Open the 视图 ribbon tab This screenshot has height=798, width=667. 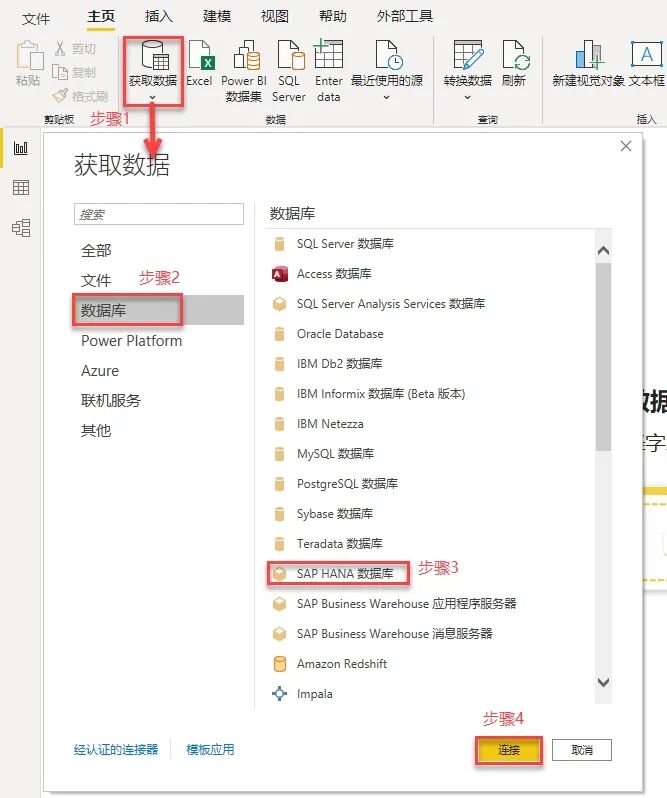[275, 16]
